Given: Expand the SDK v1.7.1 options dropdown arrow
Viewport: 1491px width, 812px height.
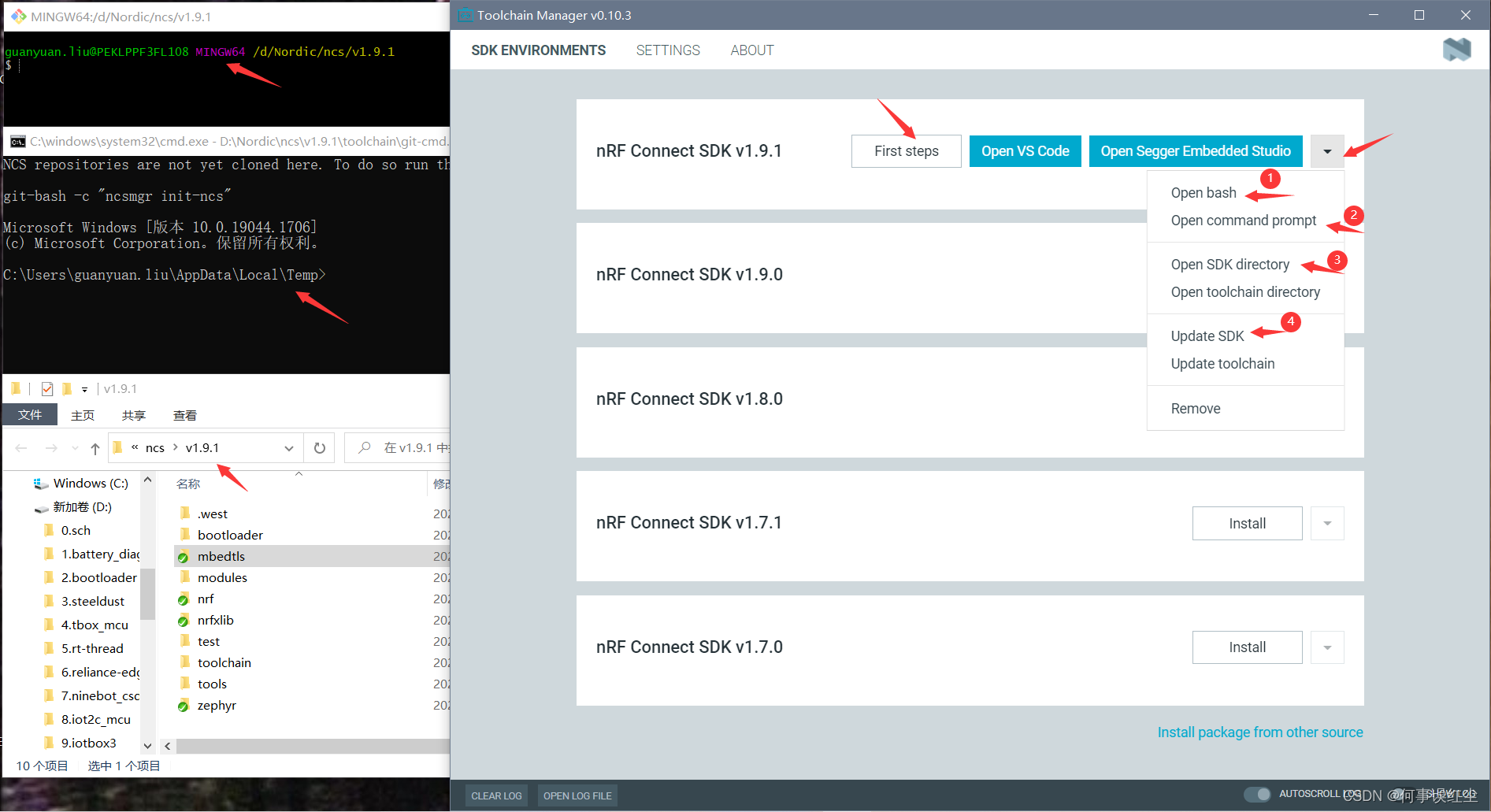Looking at the screenshot, I should [1327, 523].
